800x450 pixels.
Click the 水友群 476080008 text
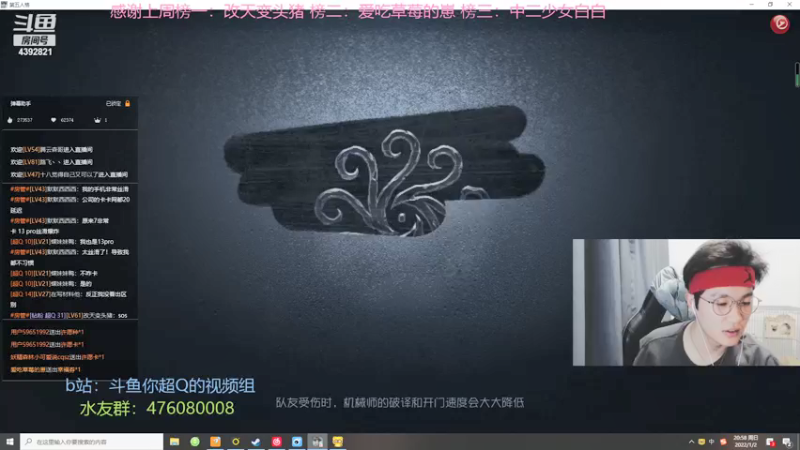(157, 408)
